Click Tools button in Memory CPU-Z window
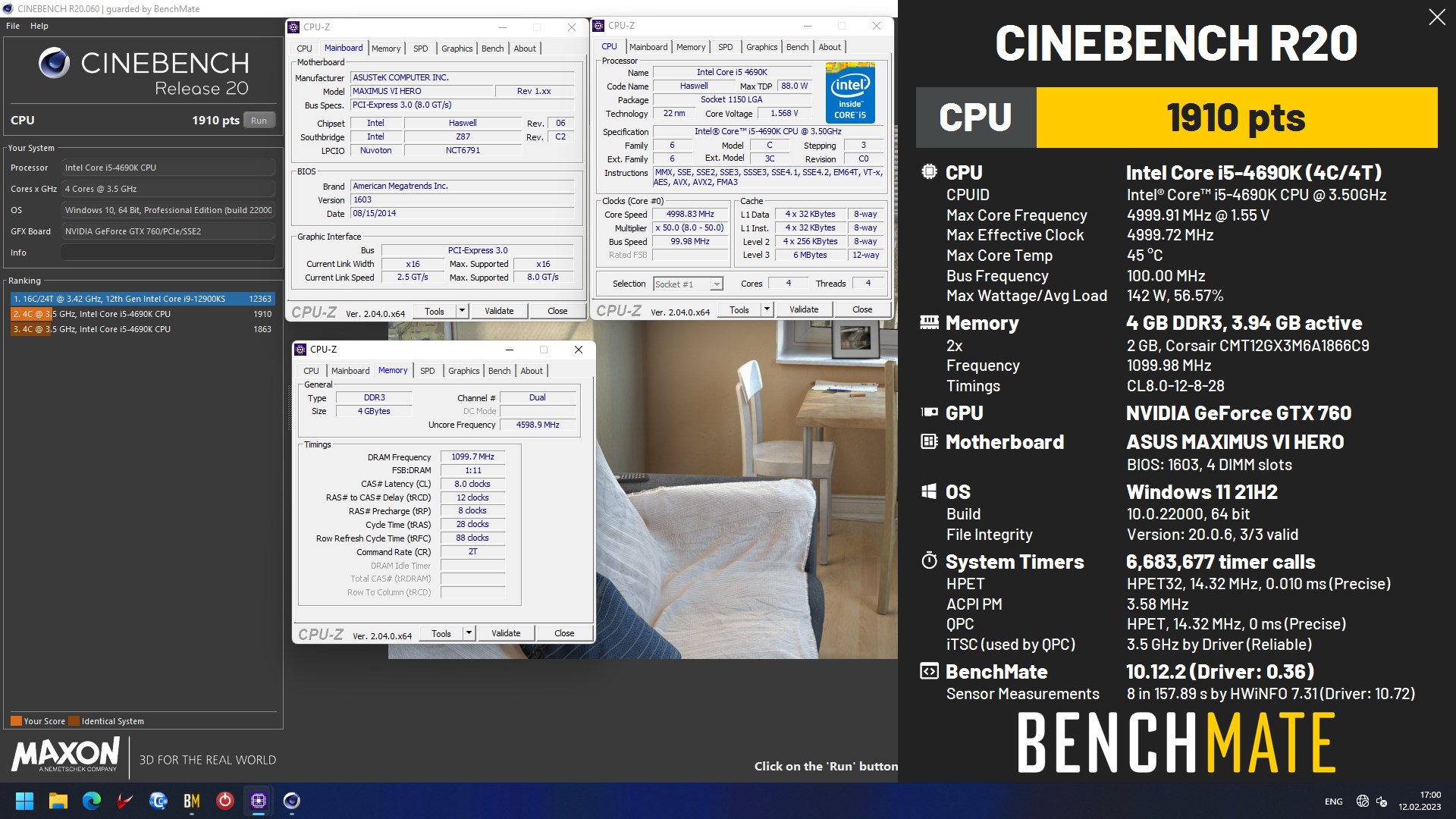Screen dimensions: 1456x819 coord(441,633)
